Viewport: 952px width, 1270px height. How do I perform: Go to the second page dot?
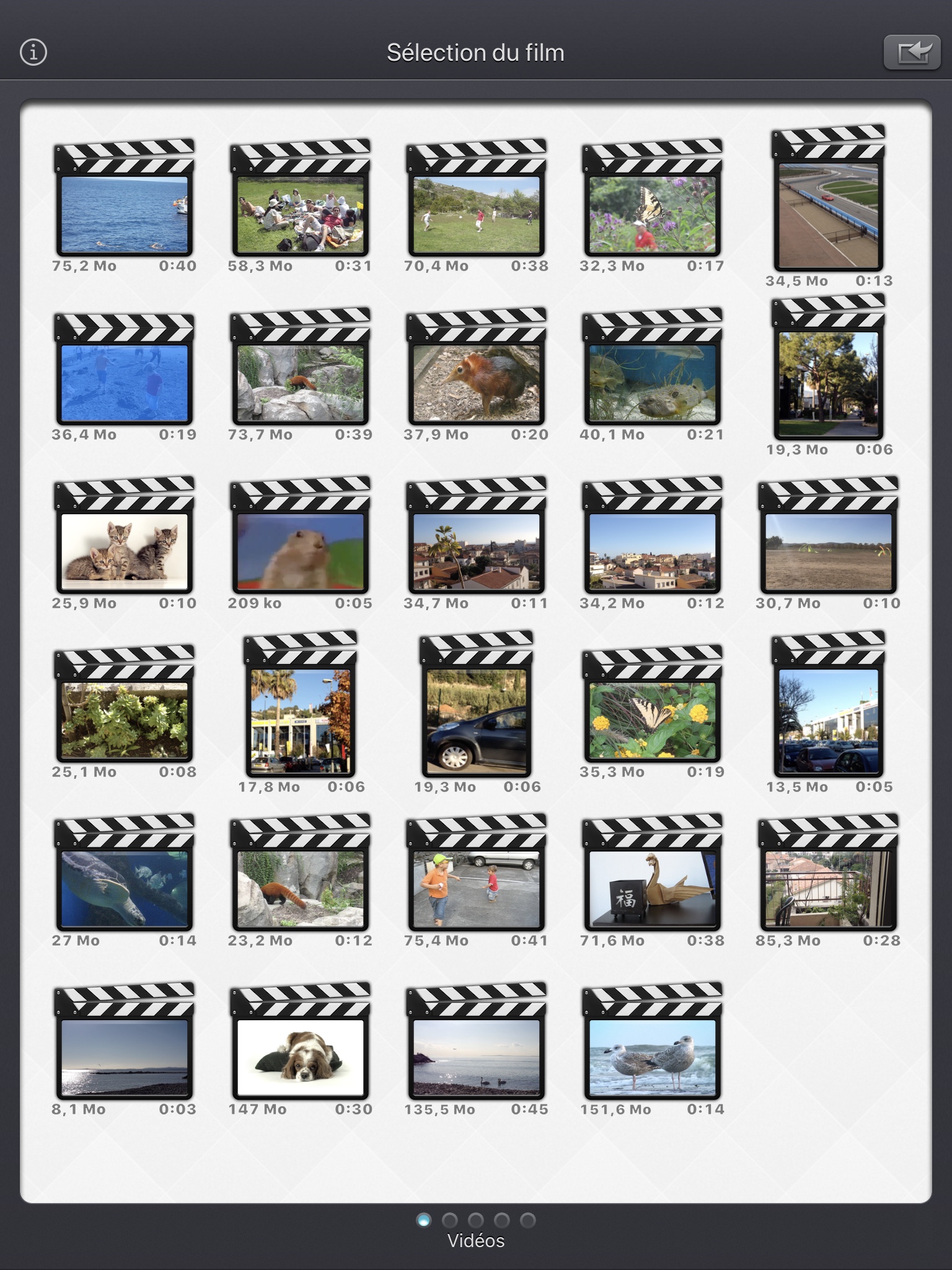click(450, 1220)
